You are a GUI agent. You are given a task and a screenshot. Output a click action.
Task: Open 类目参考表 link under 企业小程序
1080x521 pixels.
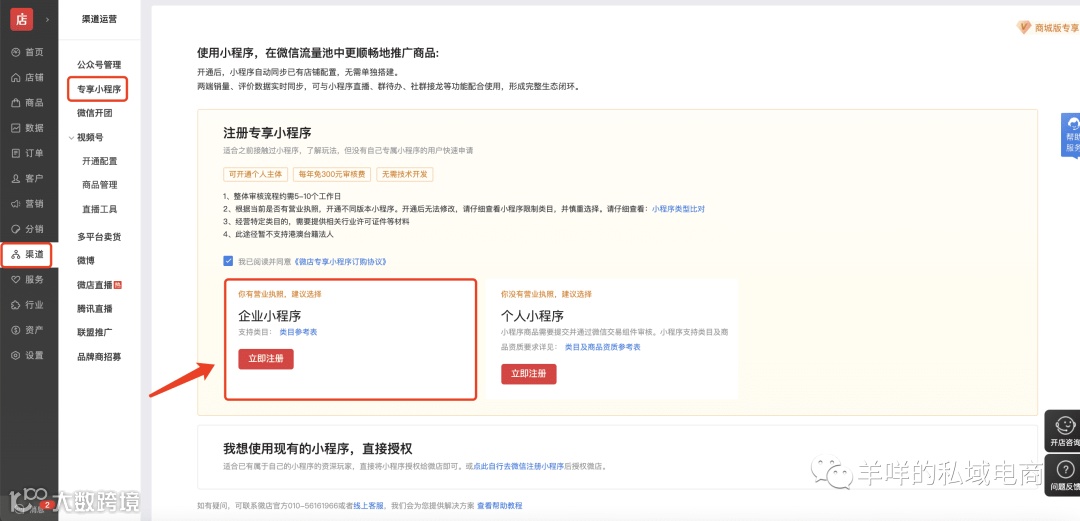pyautogui.click(x=298, y=332)
